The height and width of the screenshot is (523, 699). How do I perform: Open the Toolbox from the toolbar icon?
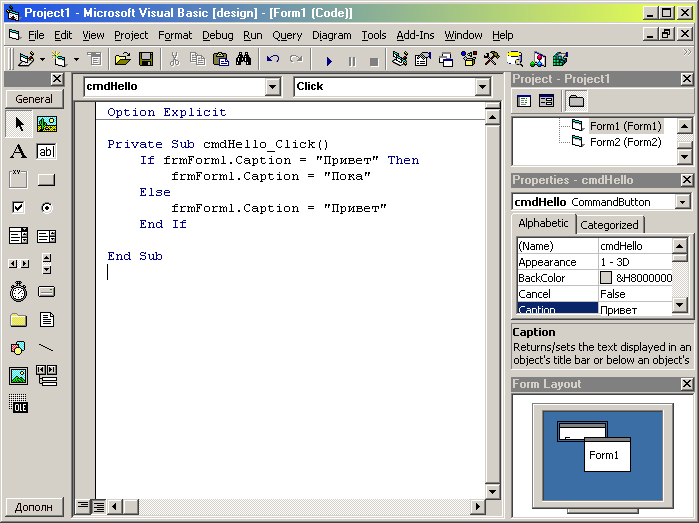(x=492, y=59)
